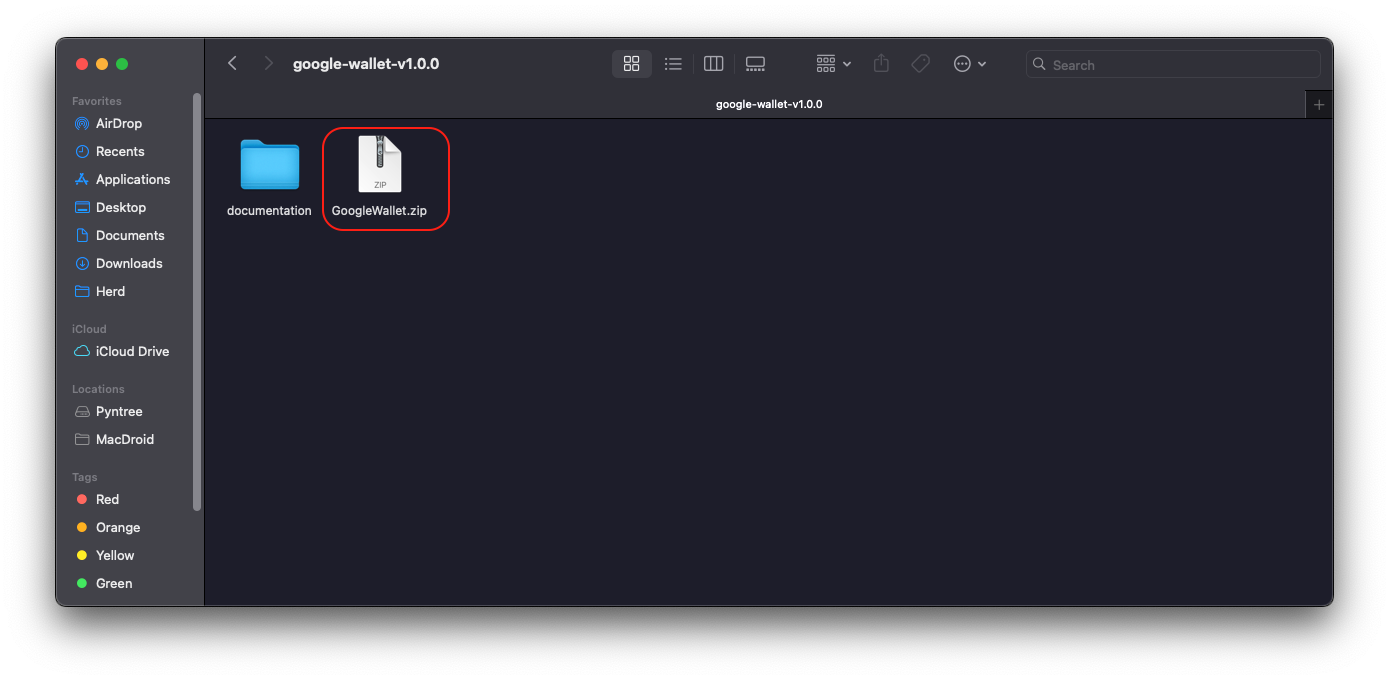Viewport: 1389px width, 680px height.
Task: Open the Group By dropdown
Action: pyautogui.click(x=833, y=64)
